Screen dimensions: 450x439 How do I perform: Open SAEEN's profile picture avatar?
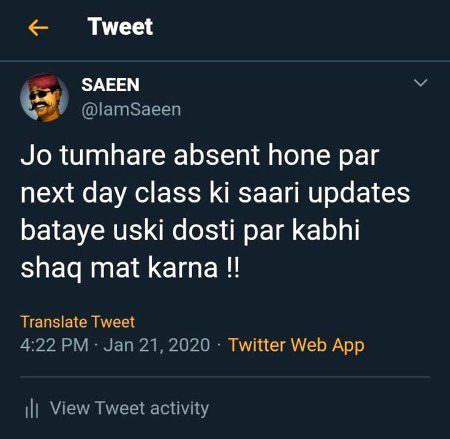(x=44, y=97)
